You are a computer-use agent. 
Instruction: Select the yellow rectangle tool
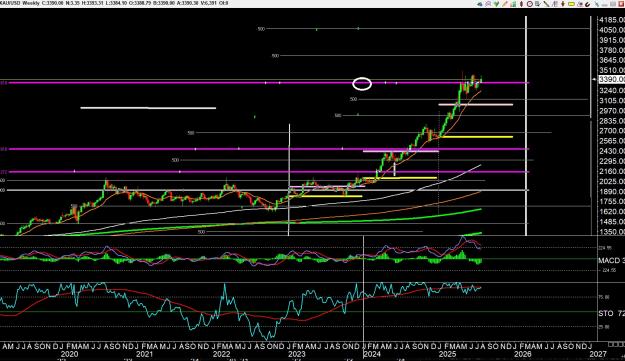[571, 4]
